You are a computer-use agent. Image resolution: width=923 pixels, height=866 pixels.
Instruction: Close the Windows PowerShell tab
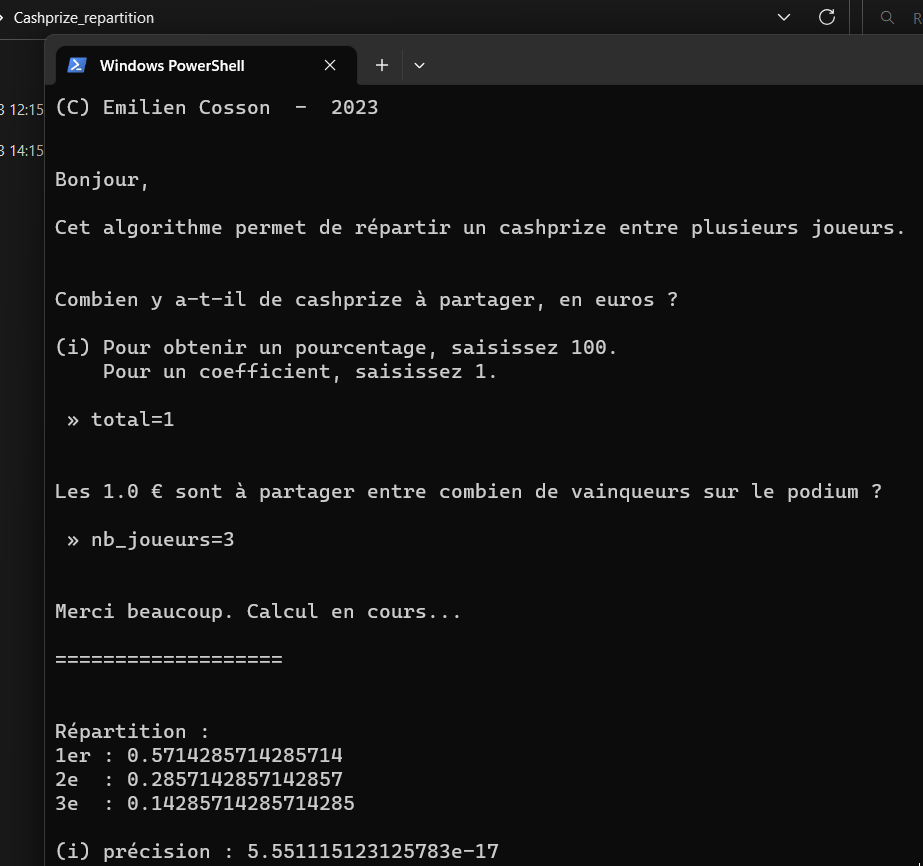pyautogui.click(x=330, y=64)
